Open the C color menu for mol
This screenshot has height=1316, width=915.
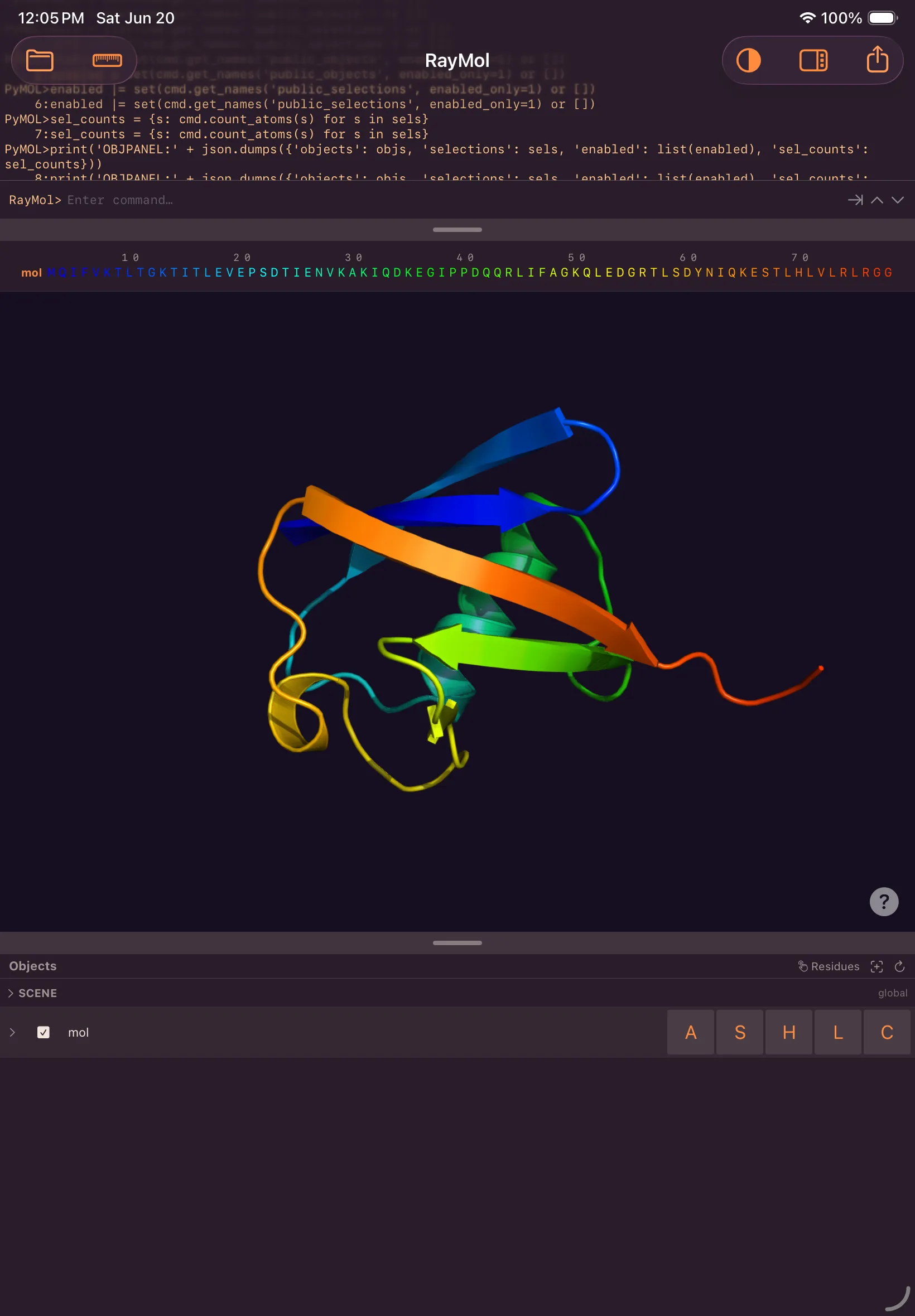click(887, 1032)
